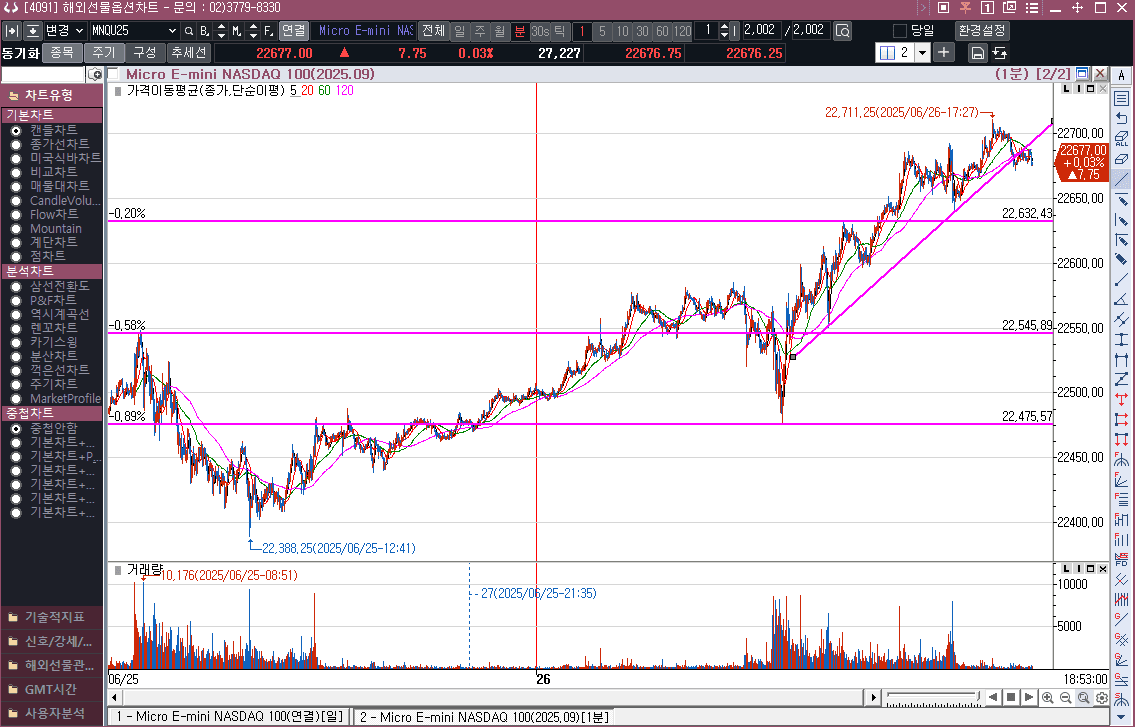
Task: Select the eraser tool in drawing toolbar
Action: 1121,159
